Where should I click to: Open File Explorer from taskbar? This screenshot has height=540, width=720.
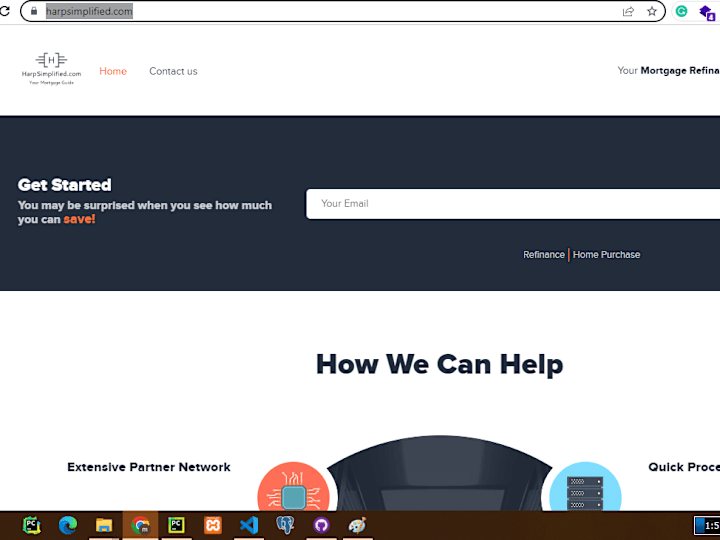[104, 525]
